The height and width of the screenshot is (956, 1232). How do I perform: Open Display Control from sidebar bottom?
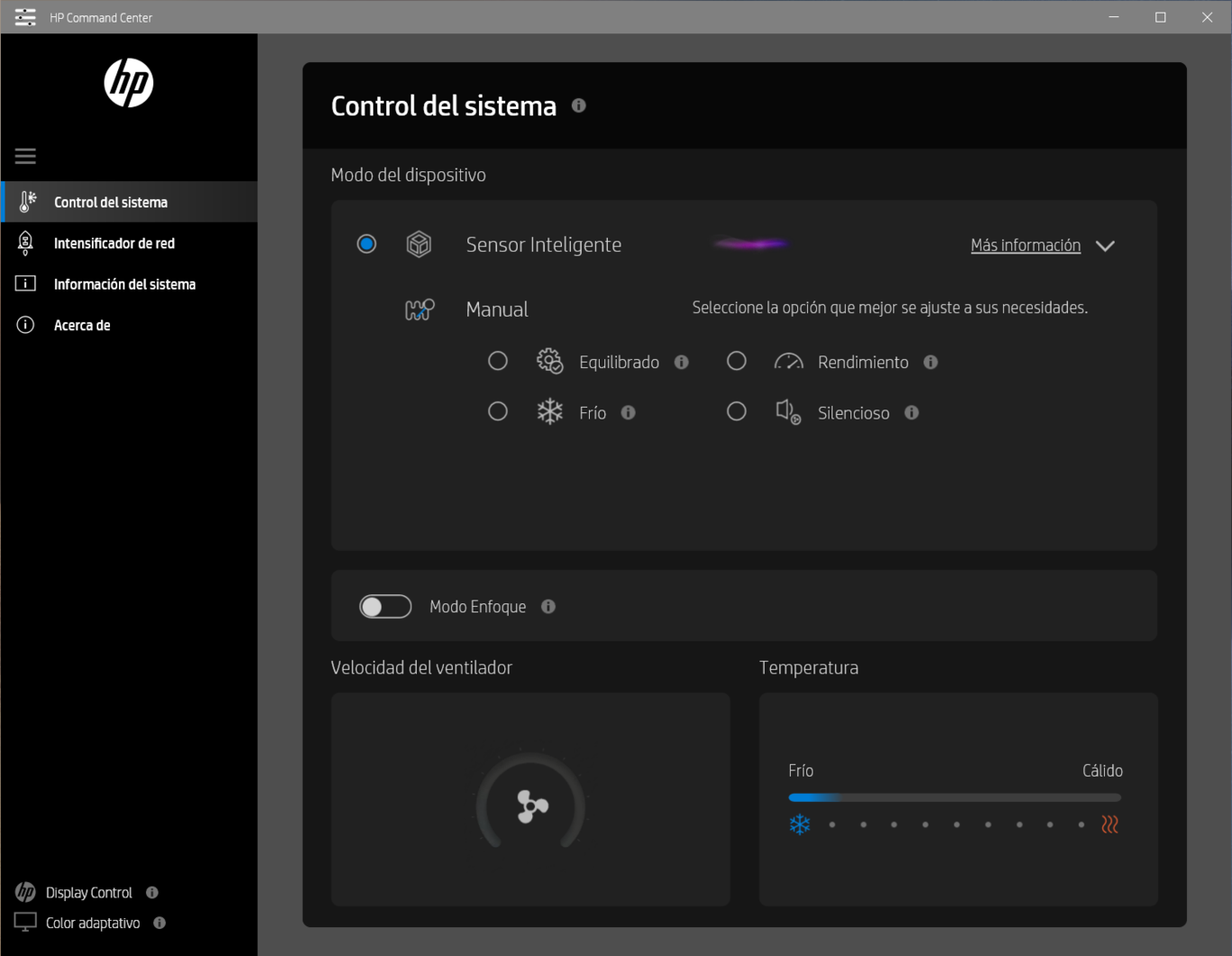tap(88, 893)
